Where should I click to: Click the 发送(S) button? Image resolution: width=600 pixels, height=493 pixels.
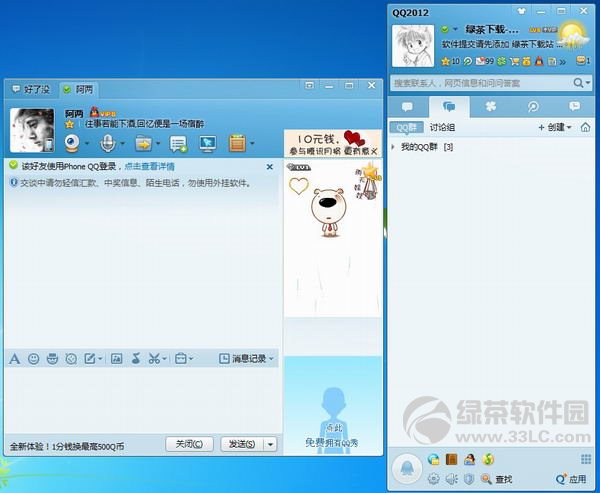[x=242, y=444]
